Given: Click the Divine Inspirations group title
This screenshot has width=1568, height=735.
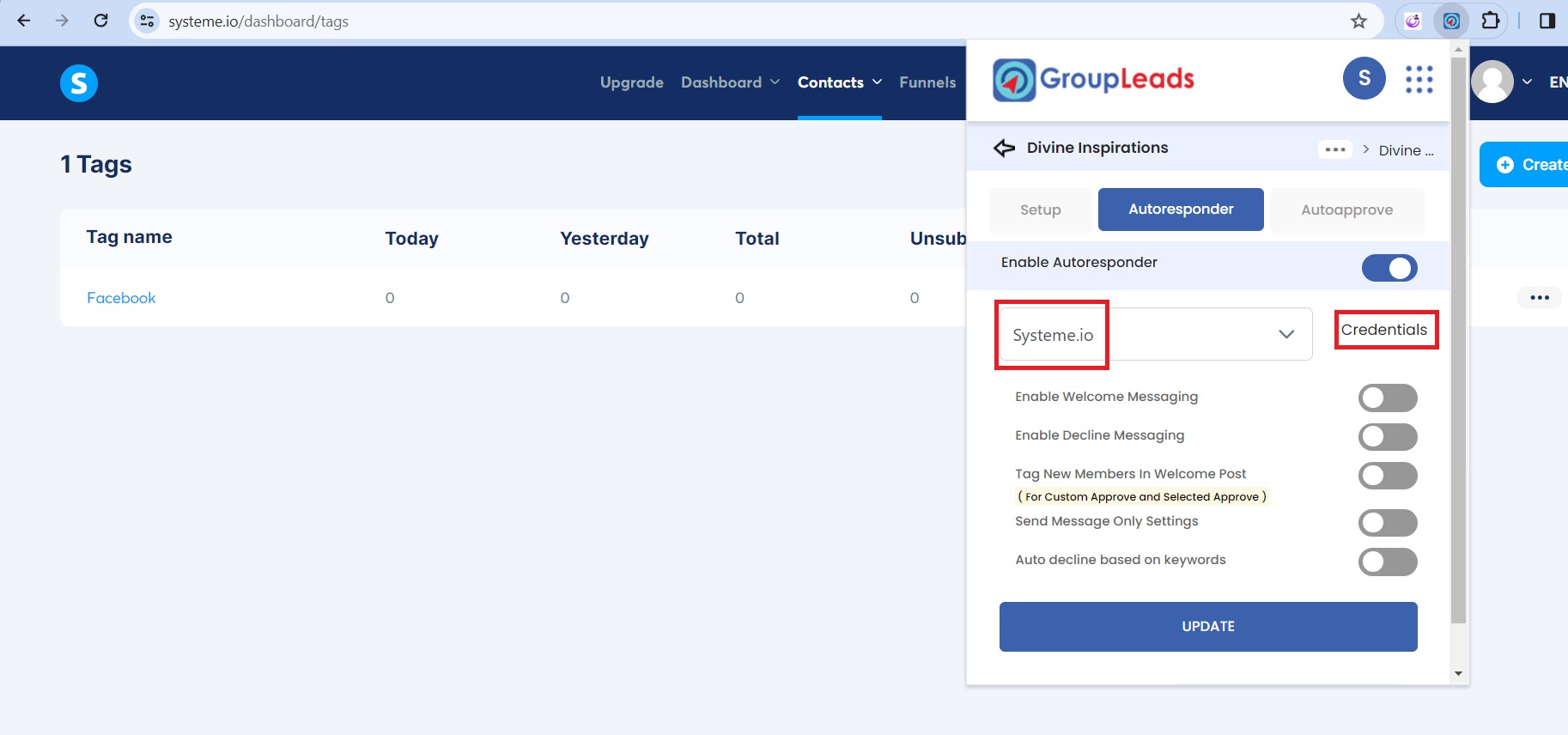Looking at the screenshot, I should click(1097, 148).
